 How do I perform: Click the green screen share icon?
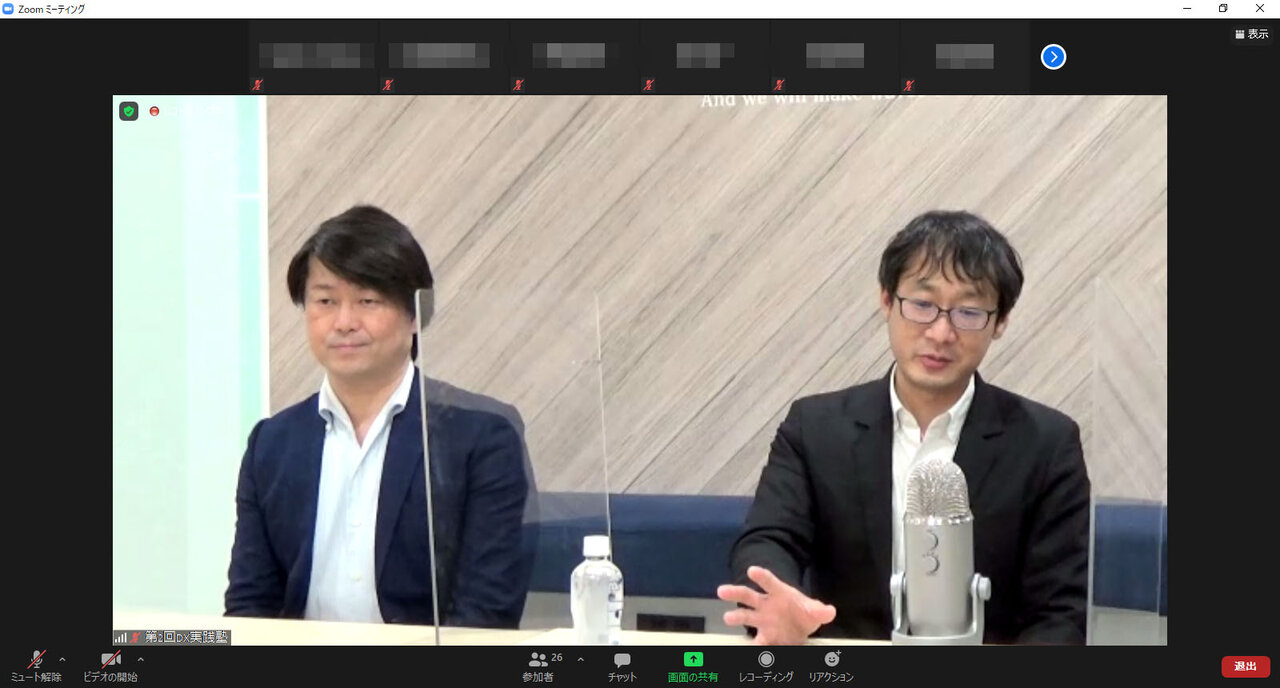[x=693, y=660]
